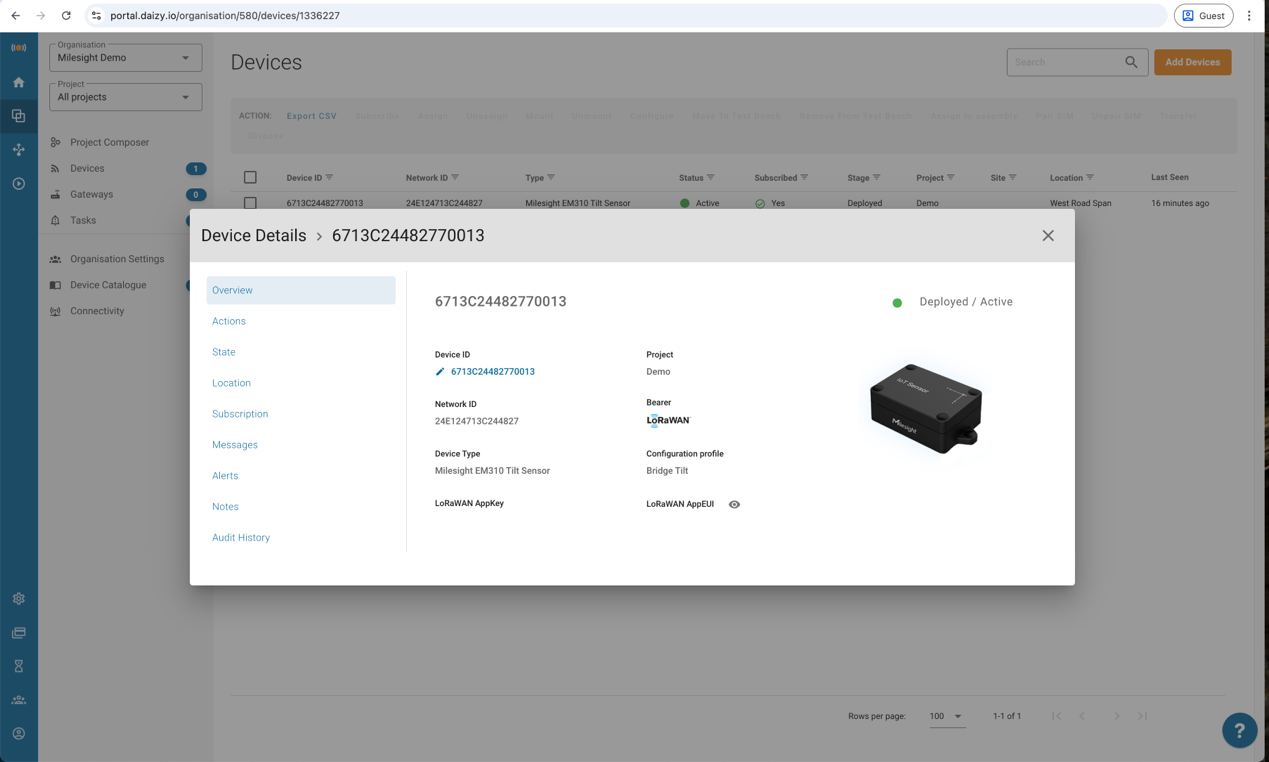1269x762 pixels.
Task: Click the browser address bar URL
Action: click(225, 16)
